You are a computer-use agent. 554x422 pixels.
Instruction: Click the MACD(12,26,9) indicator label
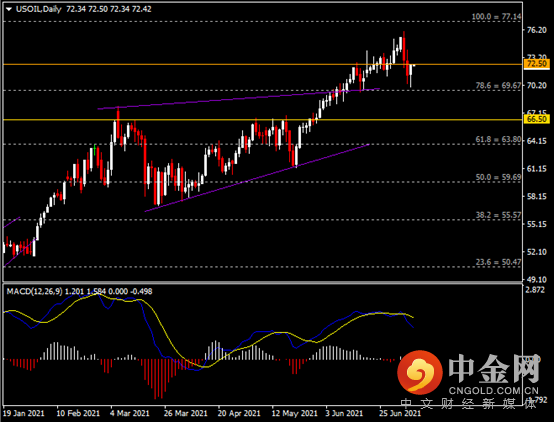[35, 292]
